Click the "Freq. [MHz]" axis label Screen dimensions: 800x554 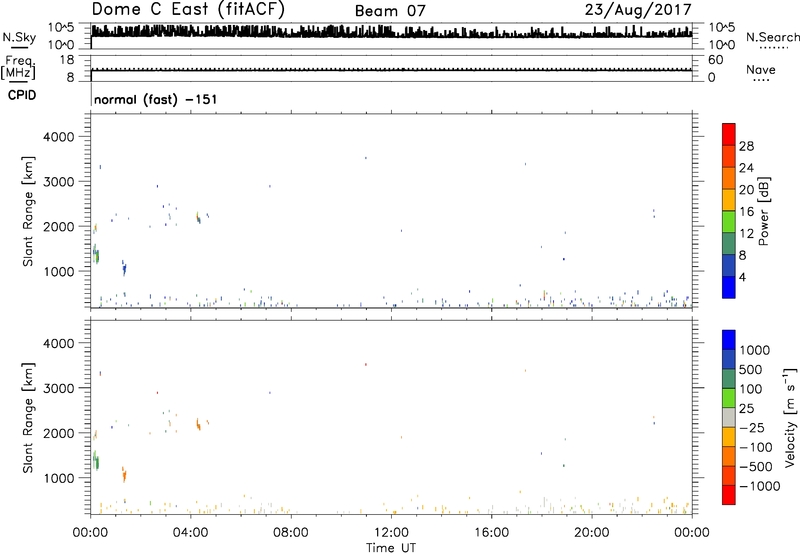pos(19,68)
